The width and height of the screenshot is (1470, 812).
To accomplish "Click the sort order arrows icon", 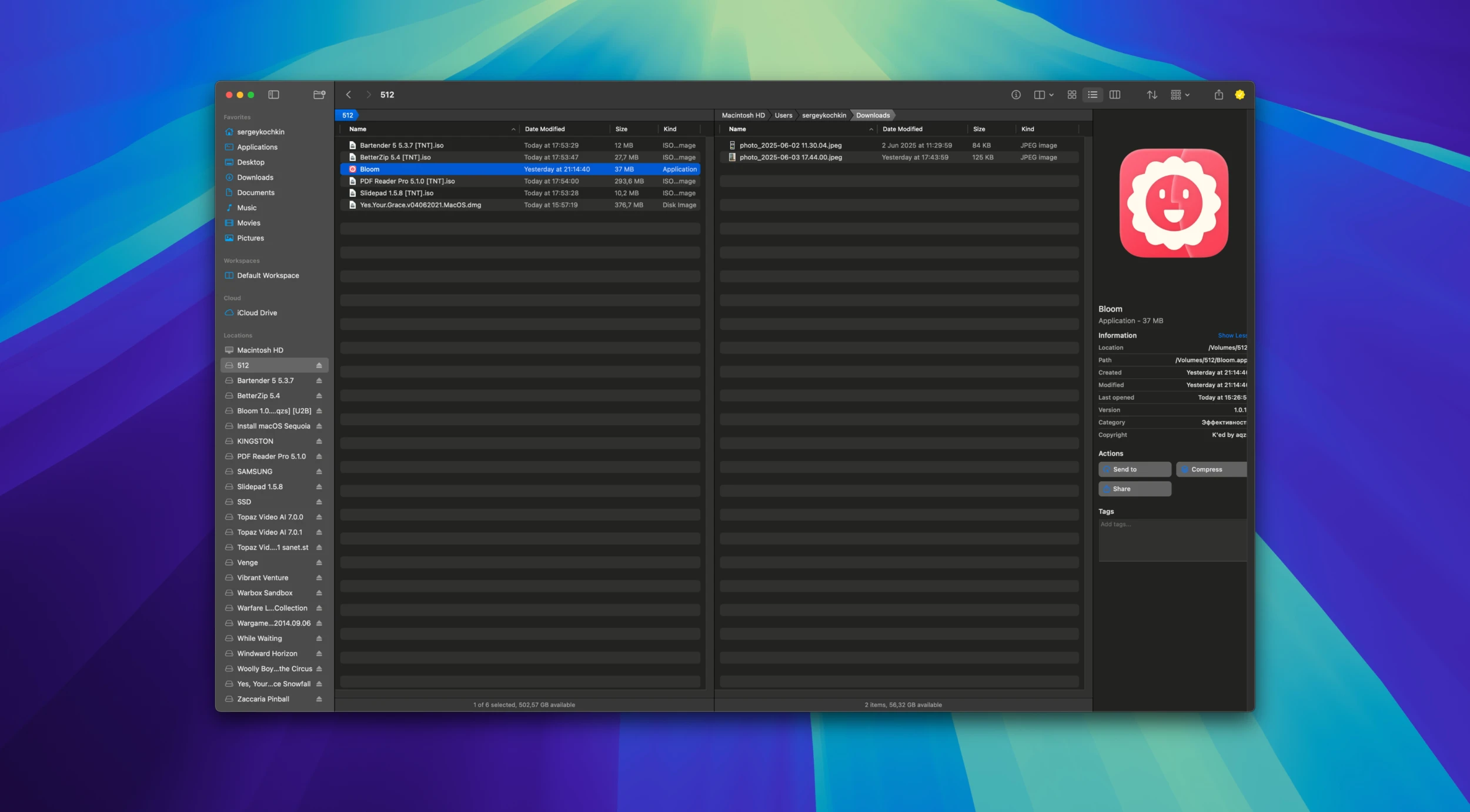I will click(x=1152, y=94).
